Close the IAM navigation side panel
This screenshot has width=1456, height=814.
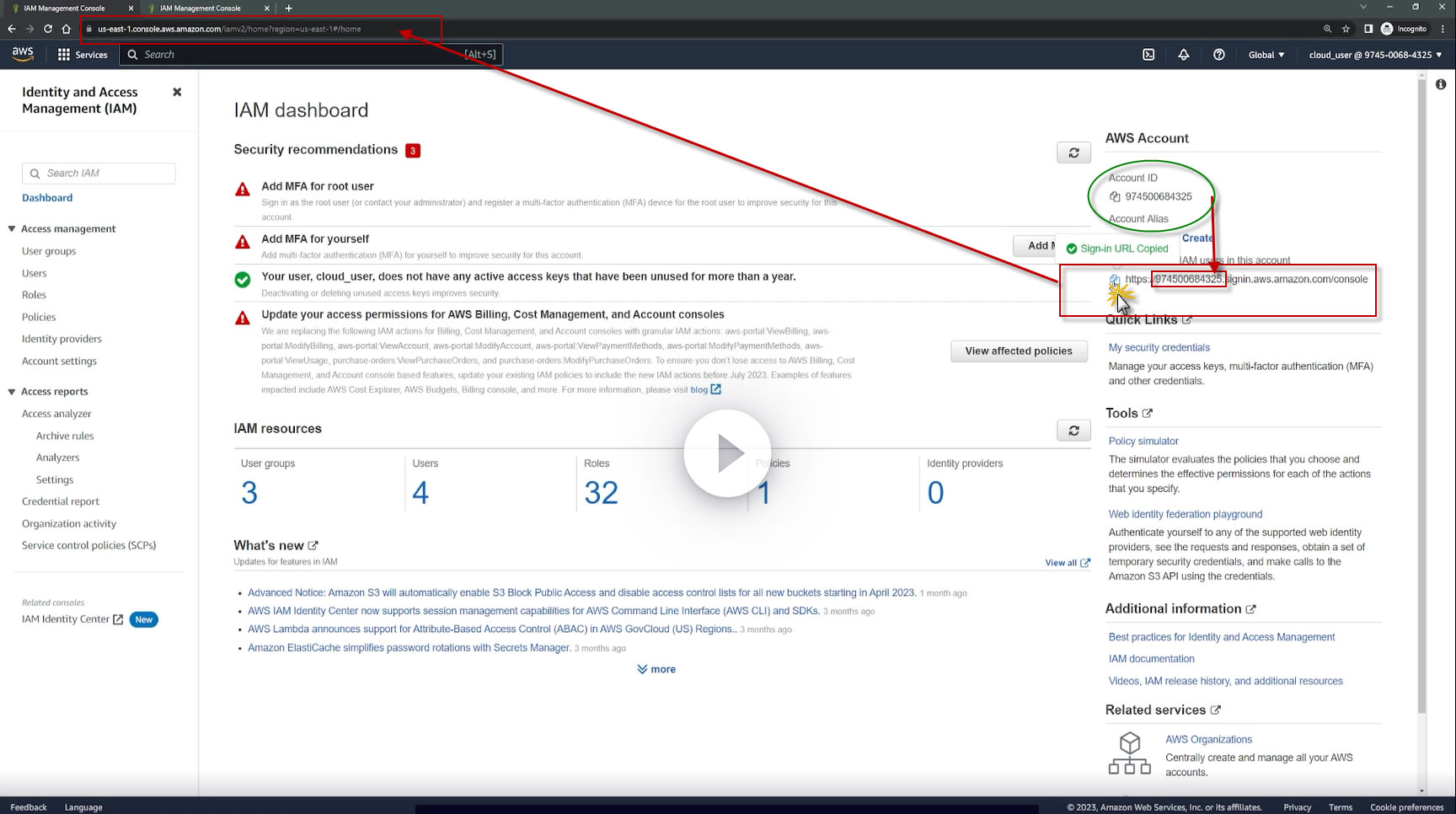click(177, 92)
